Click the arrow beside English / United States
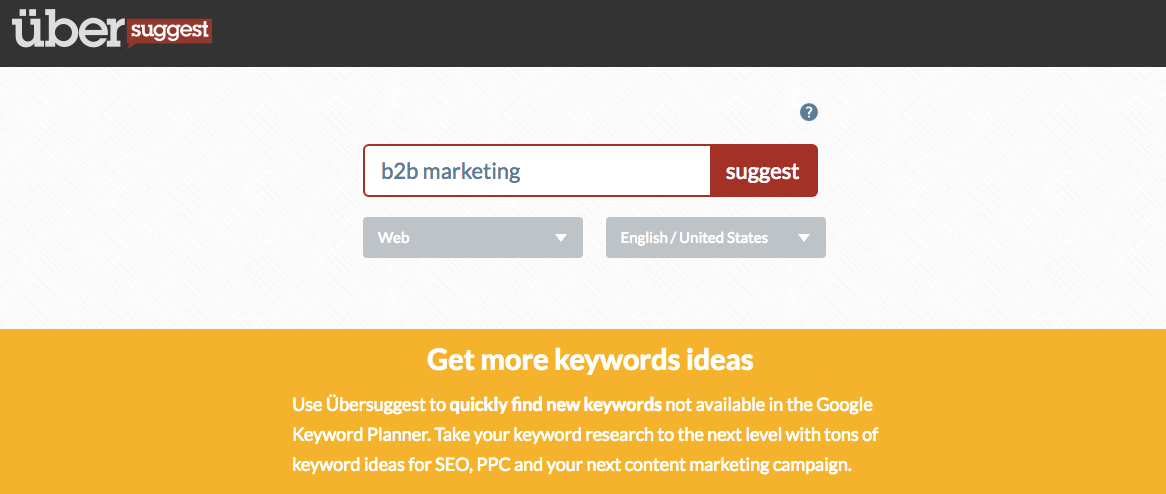This screenshot has width=1166, height=494. (803, 238)
